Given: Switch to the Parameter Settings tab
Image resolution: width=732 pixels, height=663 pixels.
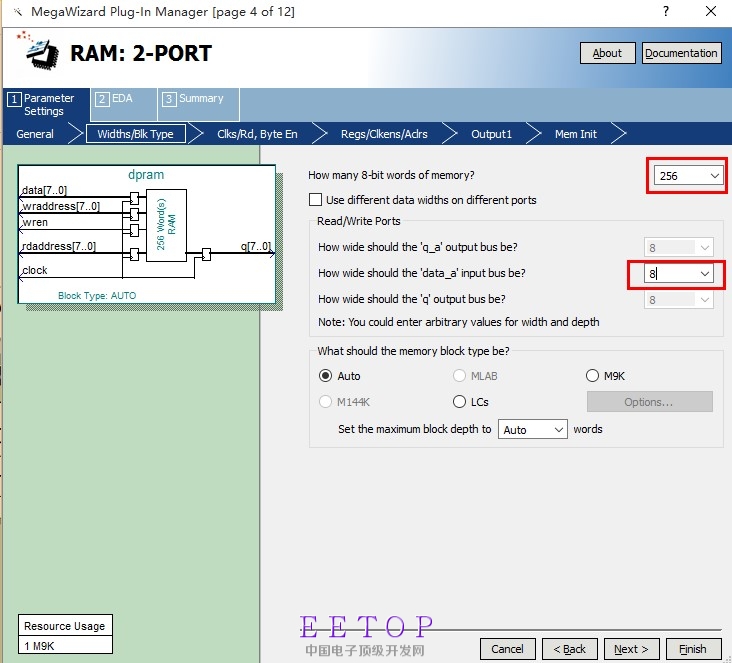Looking at the screenshot, I should coord(47,105).
